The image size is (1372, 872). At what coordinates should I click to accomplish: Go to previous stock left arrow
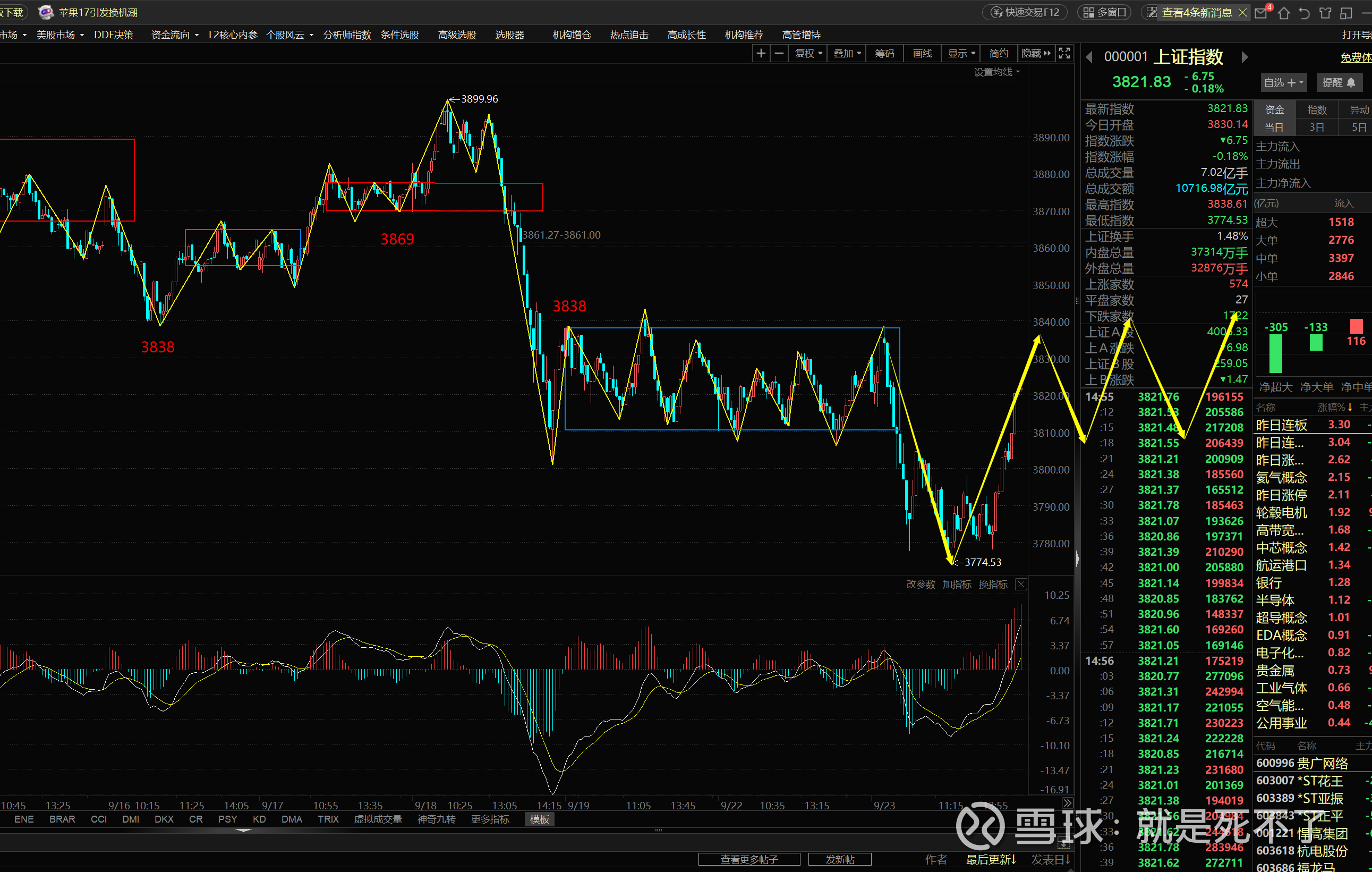coord(1089,57)
